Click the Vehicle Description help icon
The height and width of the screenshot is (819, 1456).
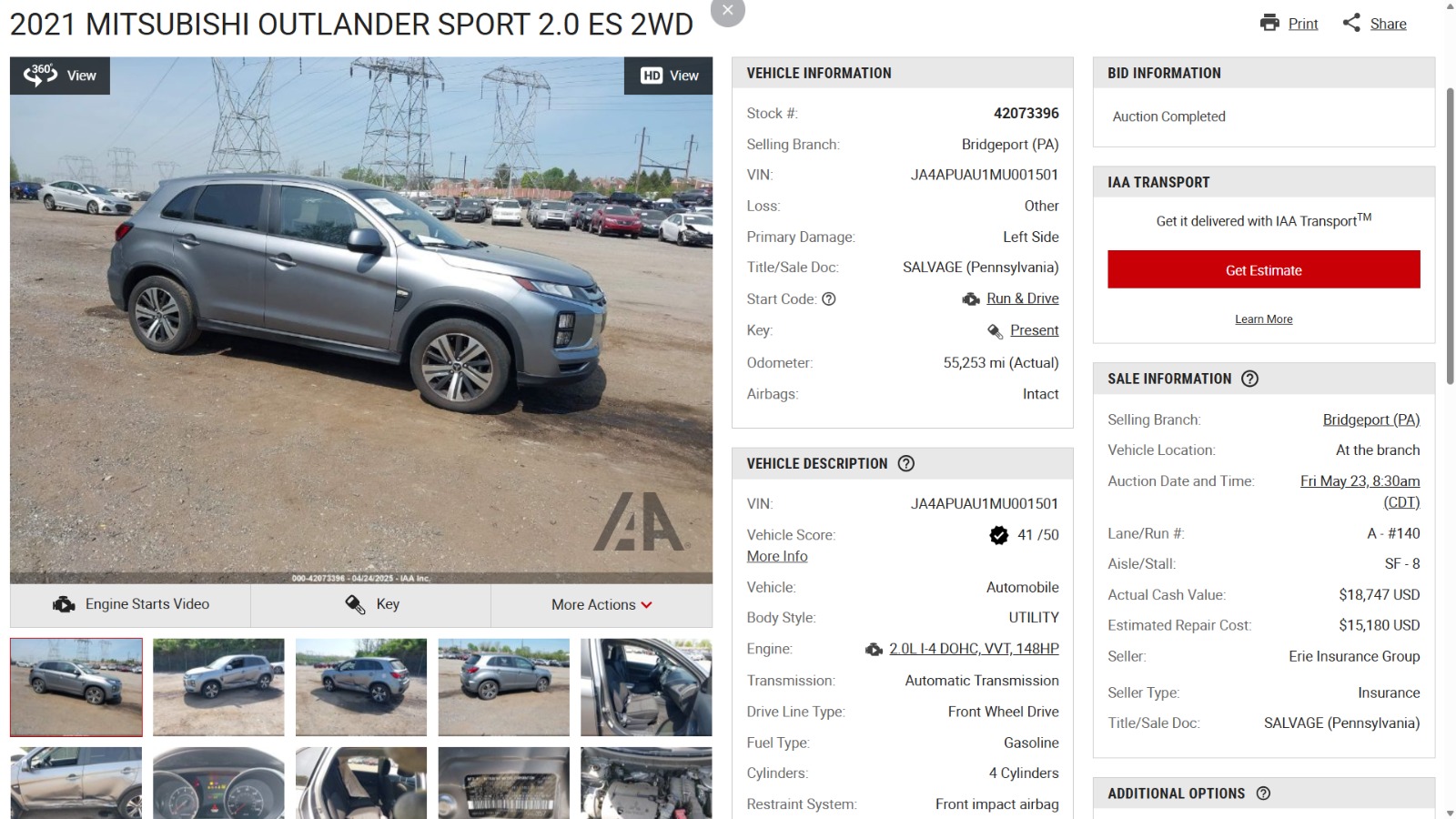[905, 463]
